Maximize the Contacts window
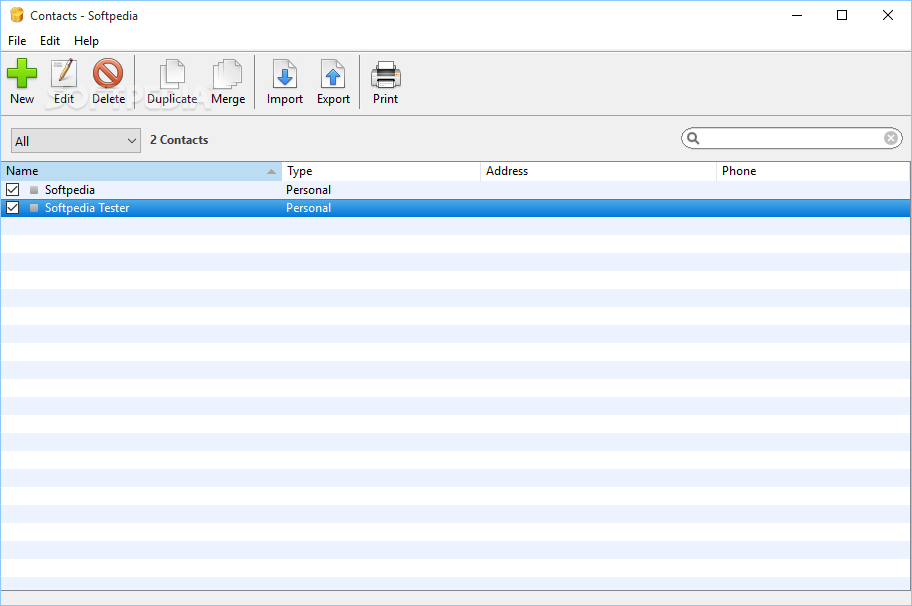 [x=842, y=15]
